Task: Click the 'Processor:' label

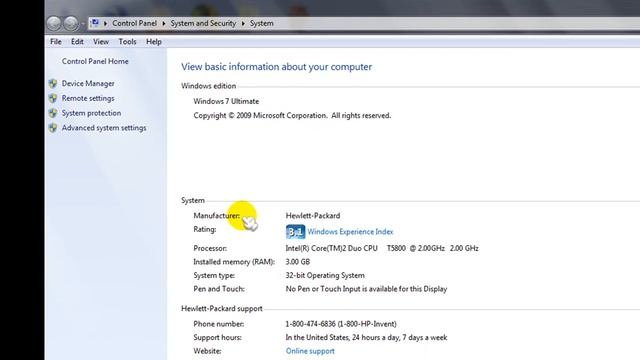Action: (210, 248)
